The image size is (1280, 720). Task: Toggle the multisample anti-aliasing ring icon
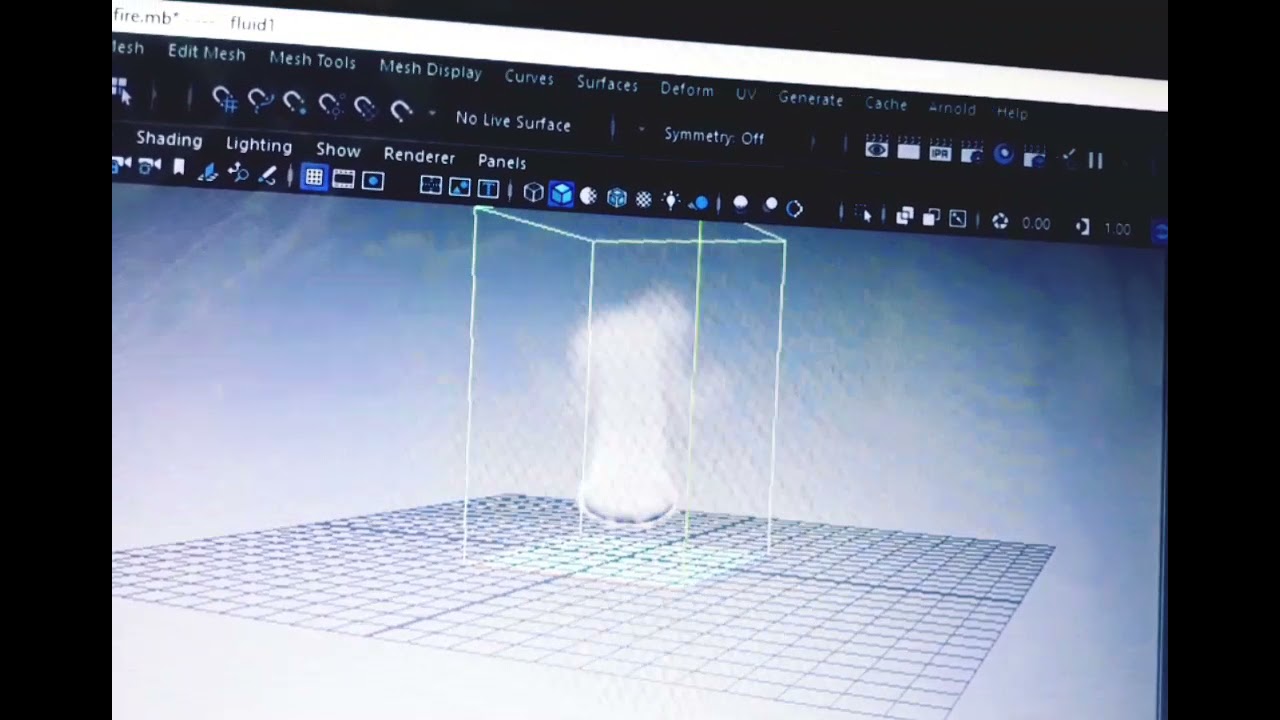click(795, 208)
